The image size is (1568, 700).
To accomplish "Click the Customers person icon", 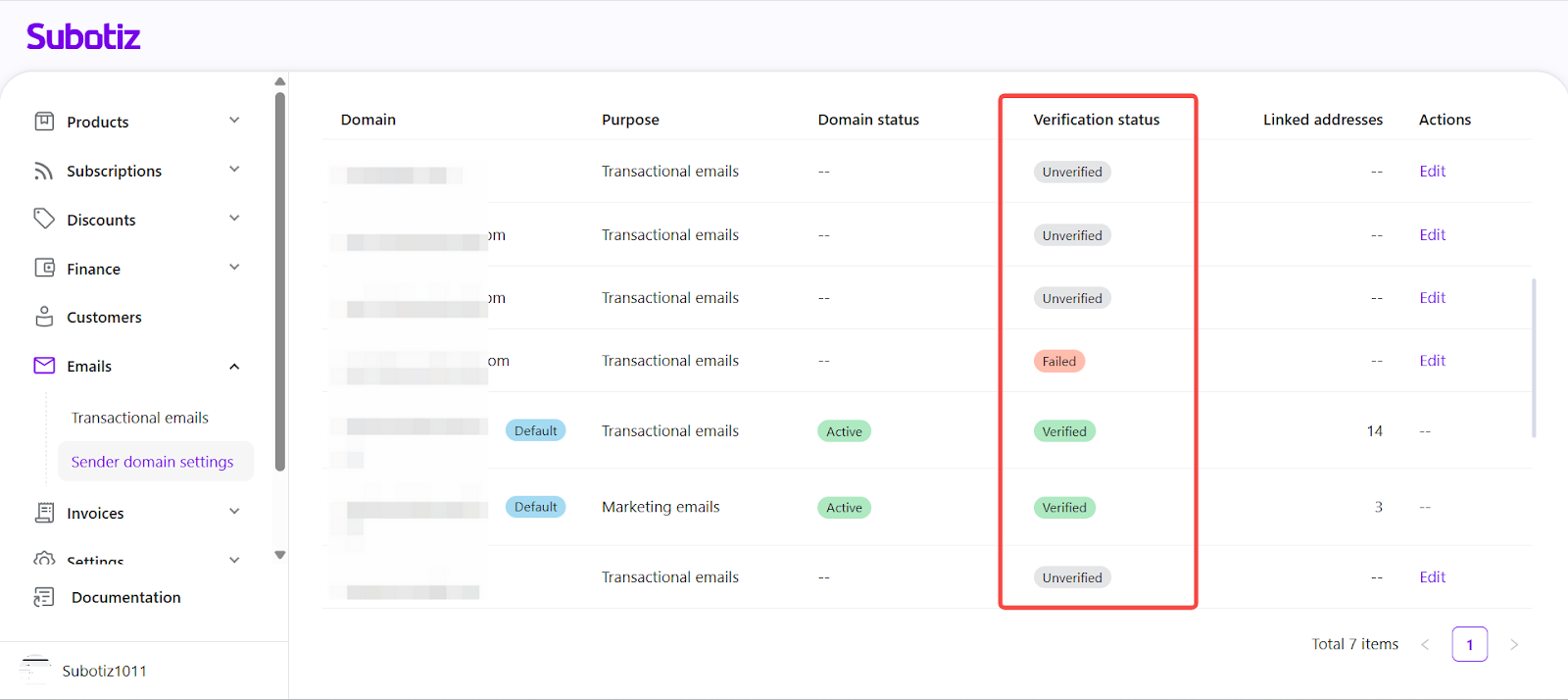I will click(44, 317).
